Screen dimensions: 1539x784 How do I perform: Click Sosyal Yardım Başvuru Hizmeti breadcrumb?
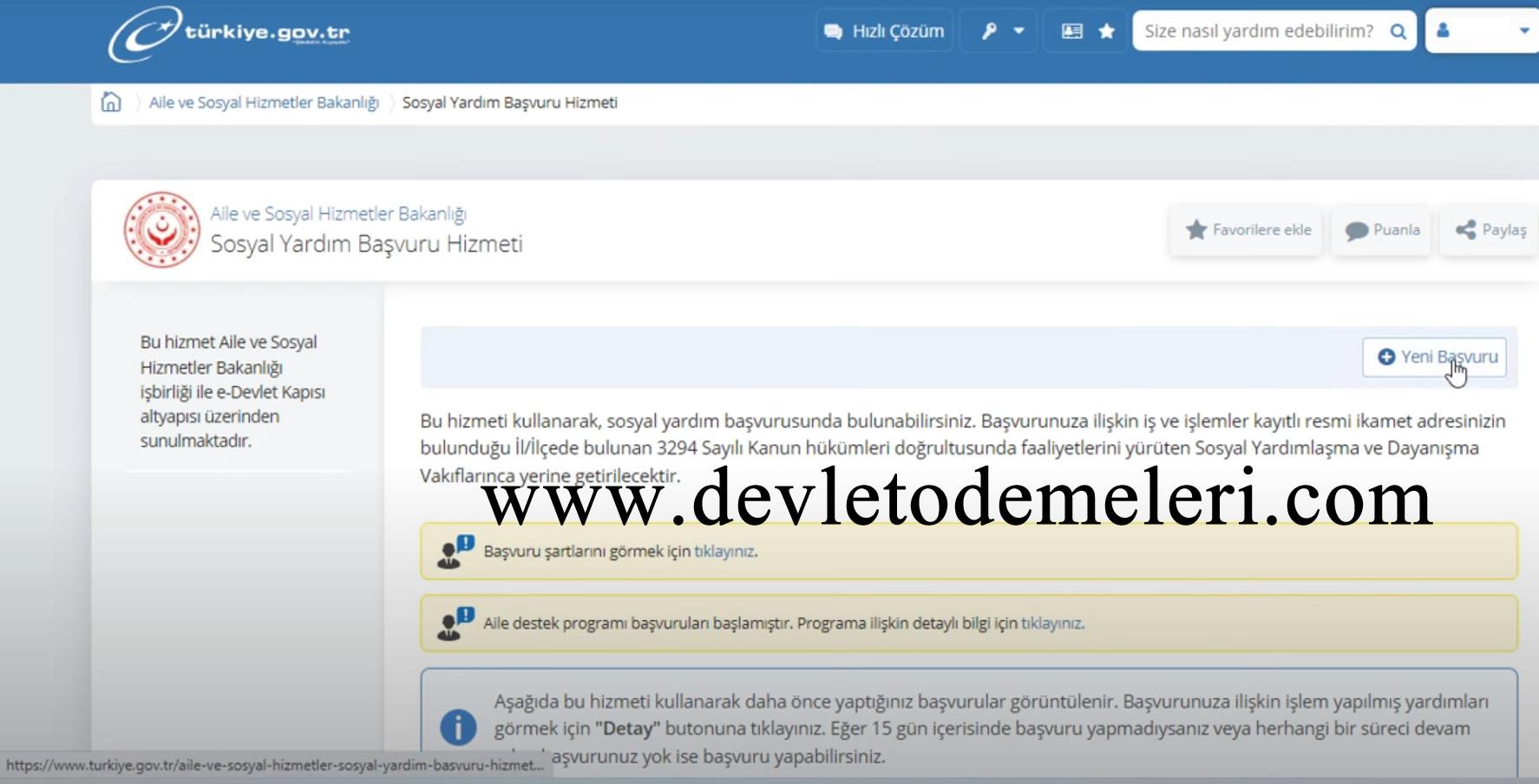point(510,102)
